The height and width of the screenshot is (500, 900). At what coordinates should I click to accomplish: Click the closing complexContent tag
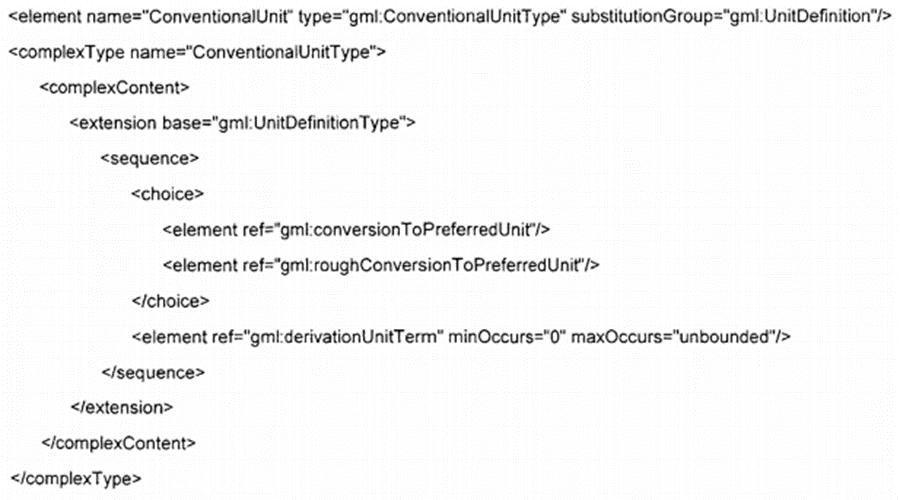pyautogui.click(x=119, y=443)
